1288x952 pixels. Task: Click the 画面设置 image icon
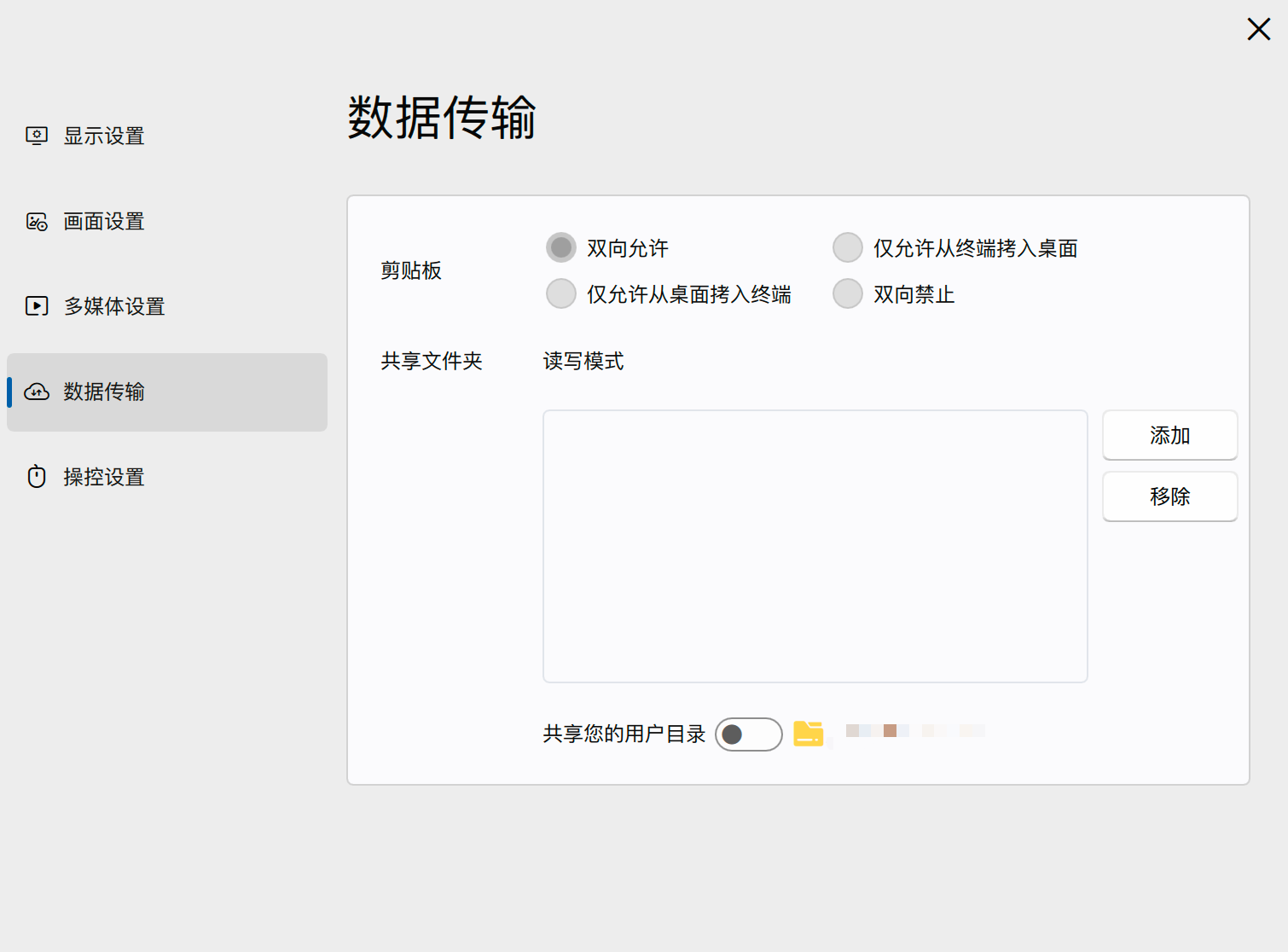click(x=36, y=220)
